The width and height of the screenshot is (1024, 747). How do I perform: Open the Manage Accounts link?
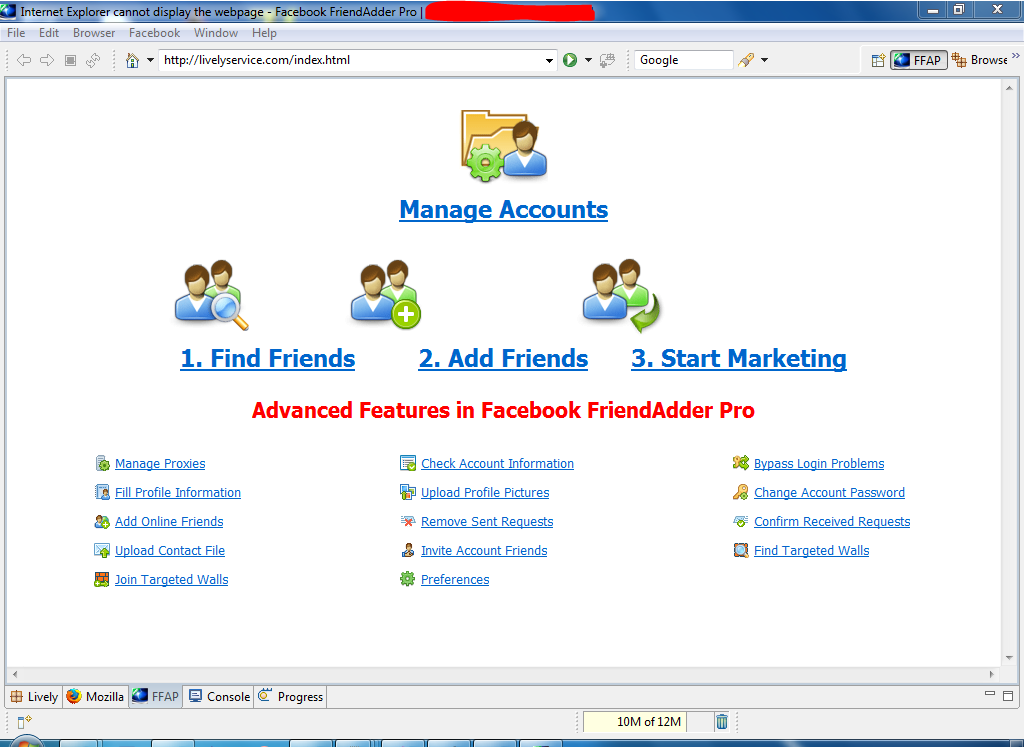[x=504, y=210]
